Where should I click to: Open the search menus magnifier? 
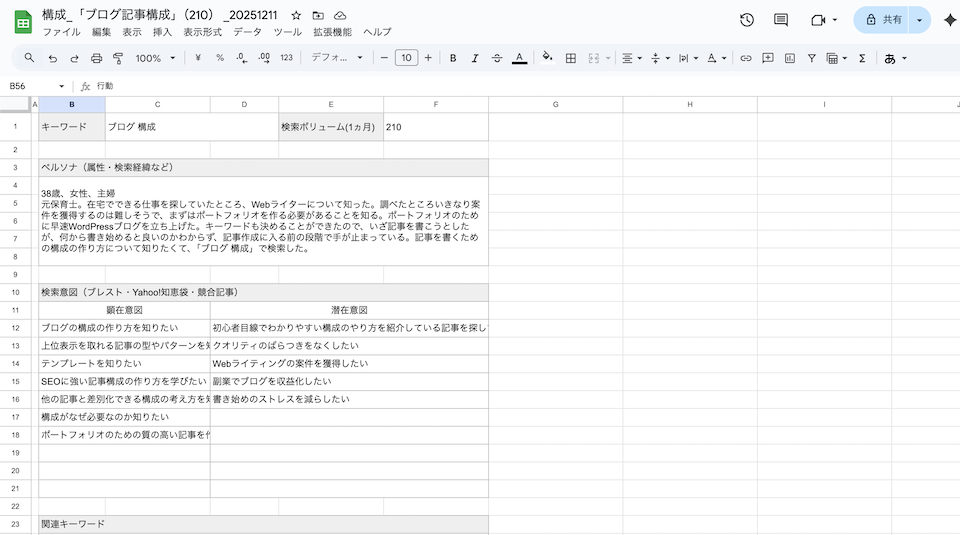[29, 58]
